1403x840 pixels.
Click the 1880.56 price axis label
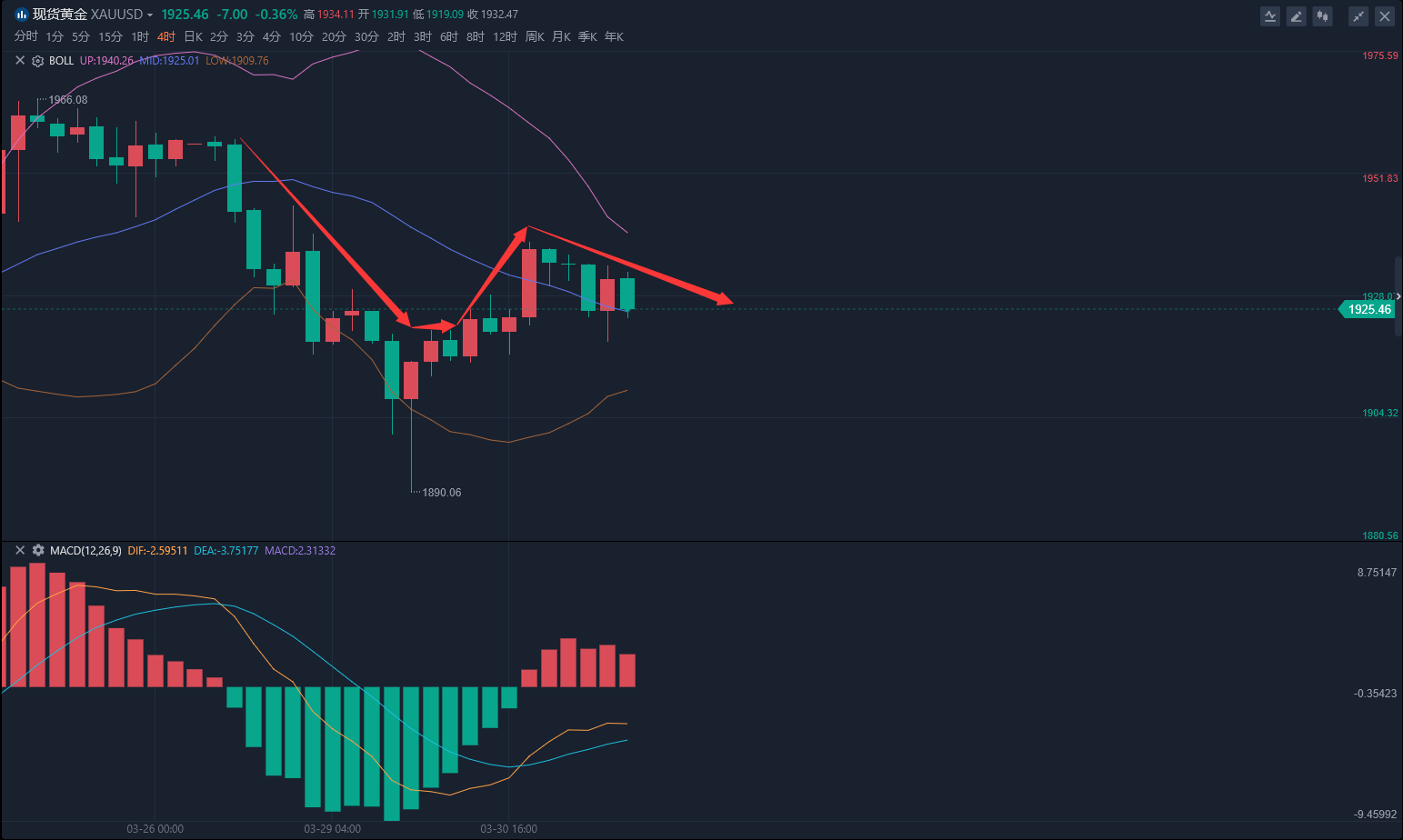point(1380,536)
